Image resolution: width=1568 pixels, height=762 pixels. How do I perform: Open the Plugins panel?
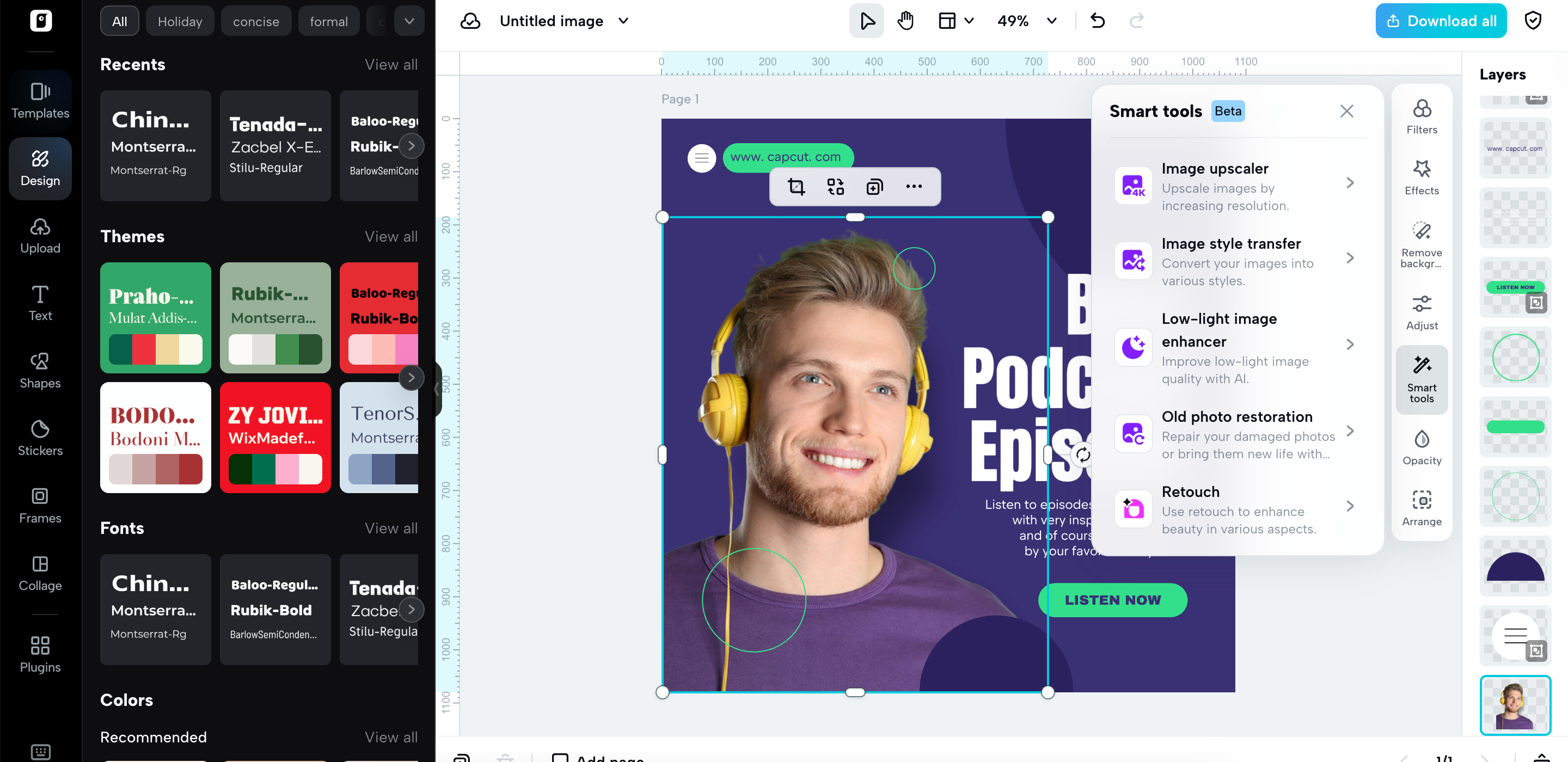pos(40,655)
